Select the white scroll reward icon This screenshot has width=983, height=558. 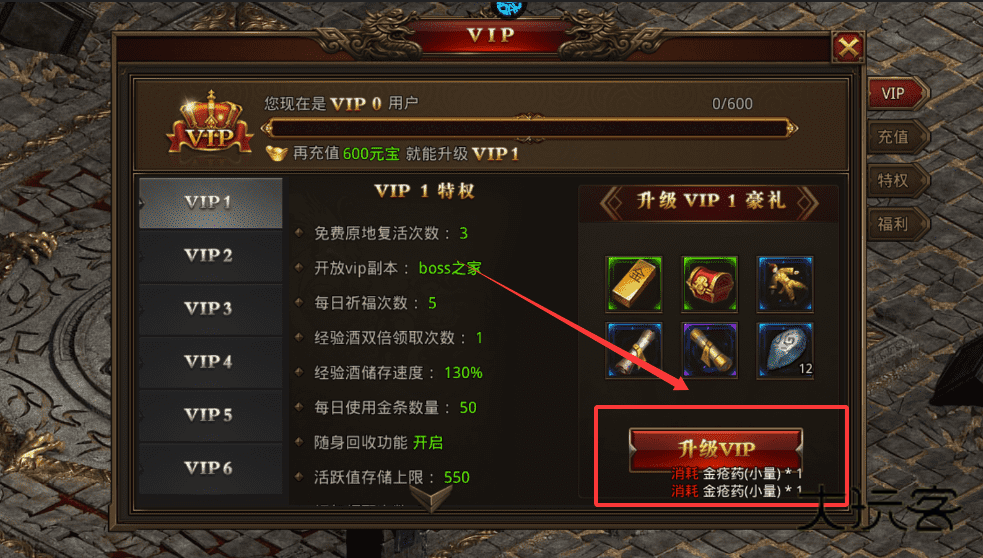(x=634, y=350)
